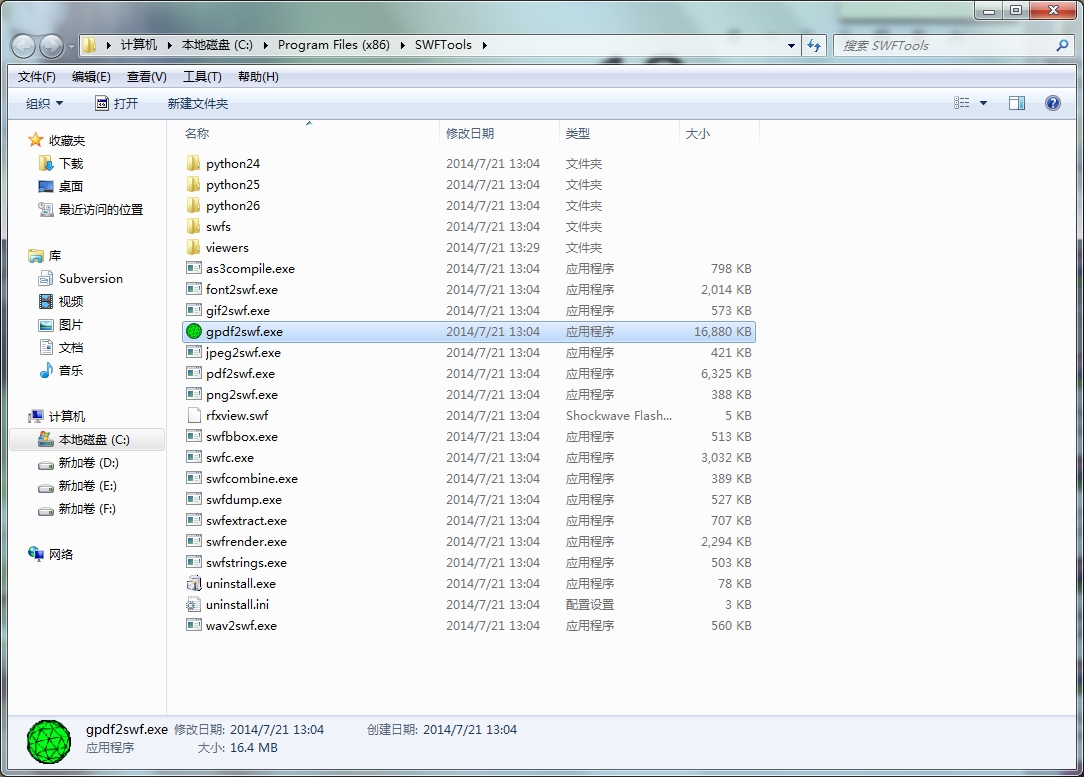Click the pdf2swf.exe file icon

(194, 373)
